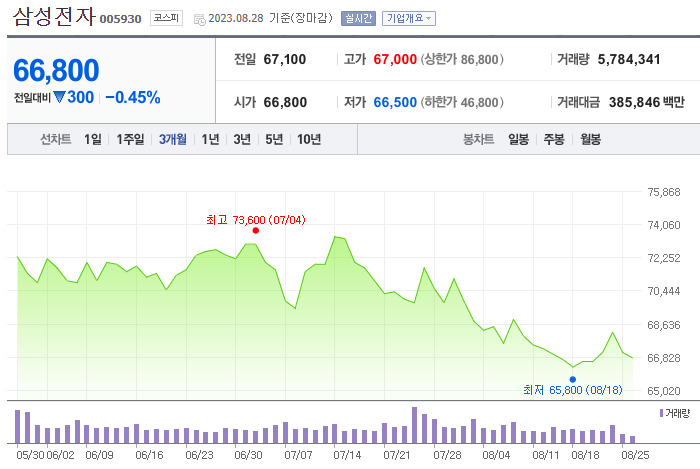Click the 05/30 date label
Image resolution: width=700 pixels, height=469 pixels.
(x=30, y=455)
